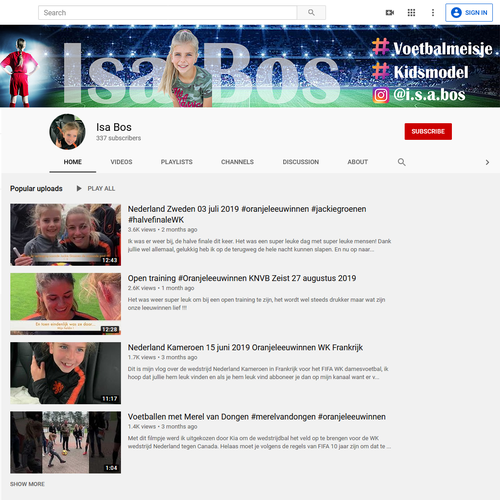Click the Popular uploads heading

click(36, 189)
